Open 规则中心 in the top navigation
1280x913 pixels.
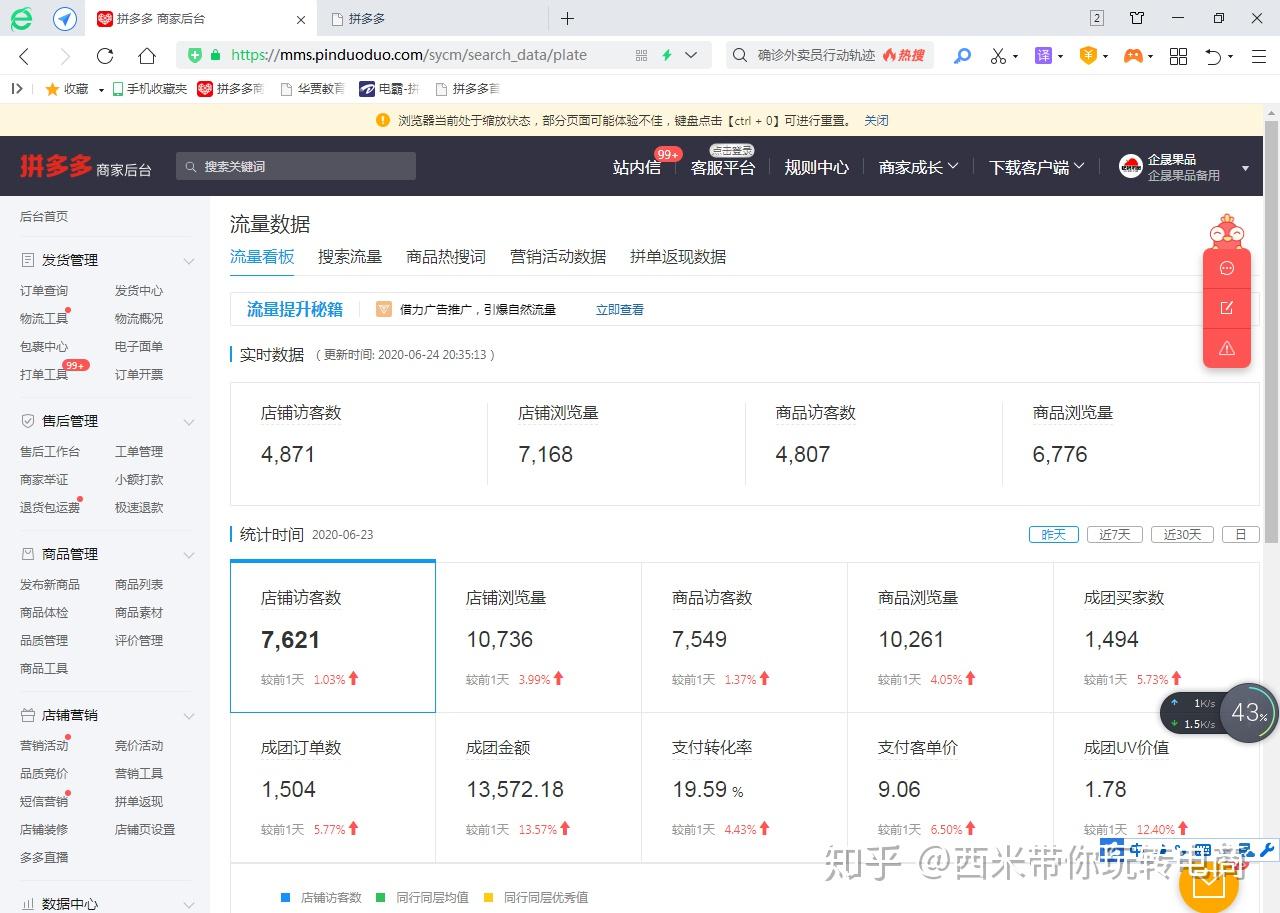coord(817,167)
